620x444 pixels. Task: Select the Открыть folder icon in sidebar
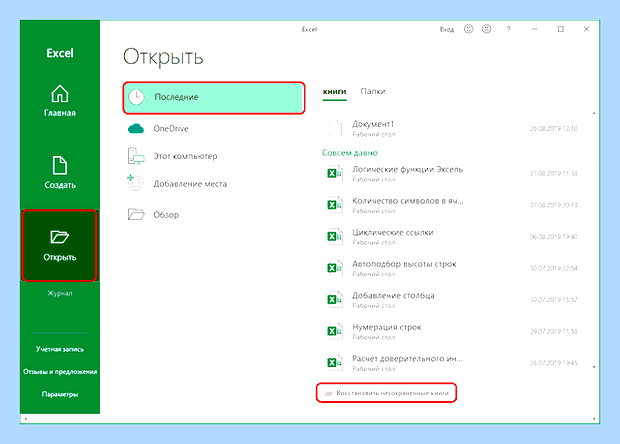(60, 237)
